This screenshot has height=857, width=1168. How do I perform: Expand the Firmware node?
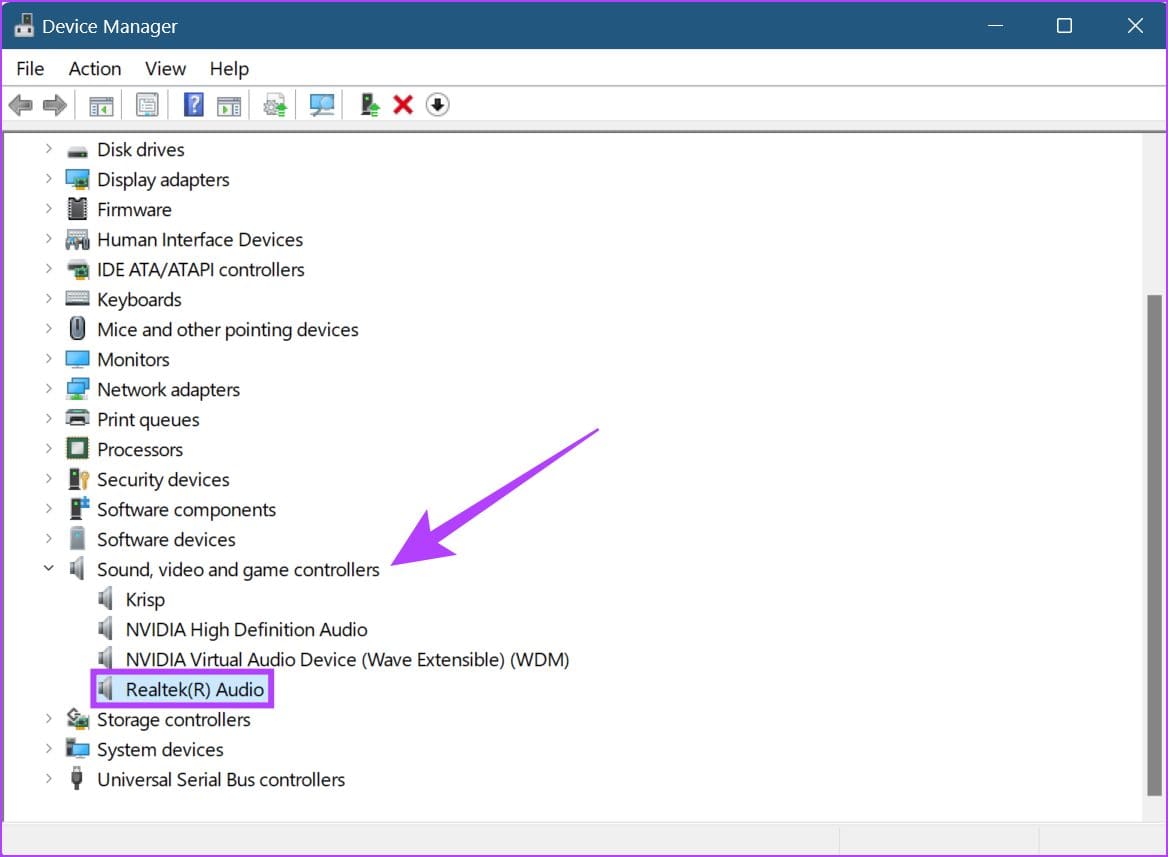[48, 209]
